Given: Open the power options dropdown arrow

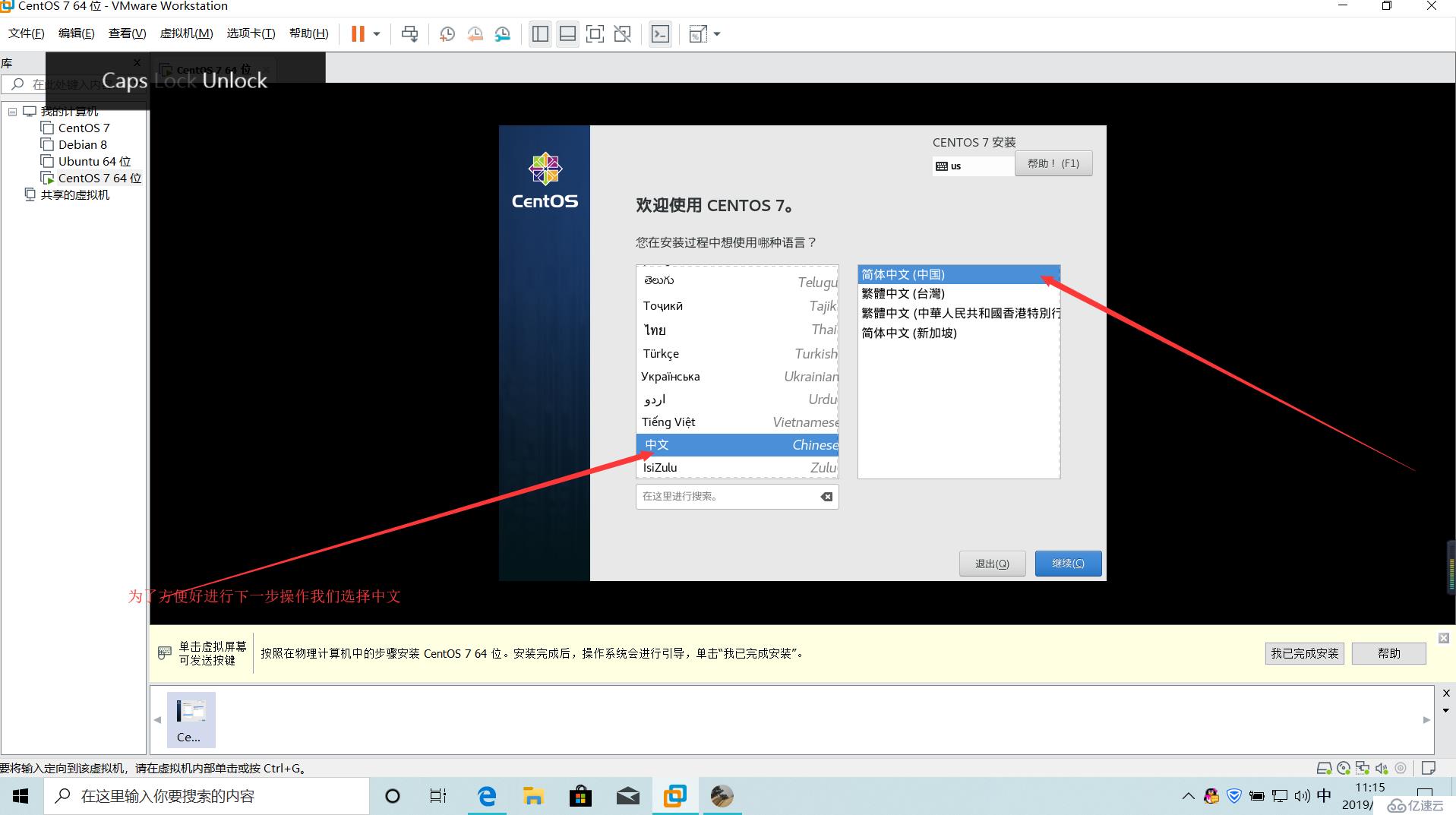Looking at the screenshot, I should click(376, 34).
